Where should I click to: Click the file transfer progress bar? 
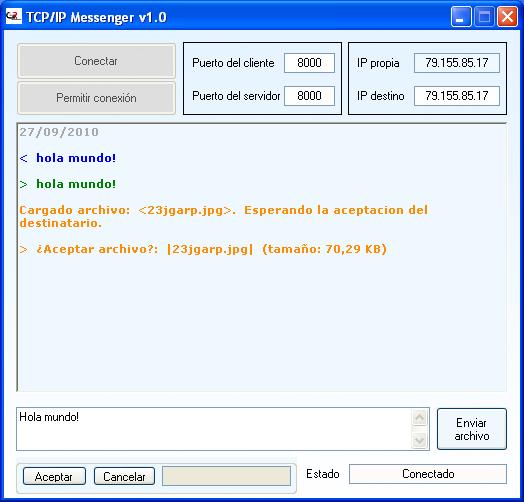click(x=227, y=476)
